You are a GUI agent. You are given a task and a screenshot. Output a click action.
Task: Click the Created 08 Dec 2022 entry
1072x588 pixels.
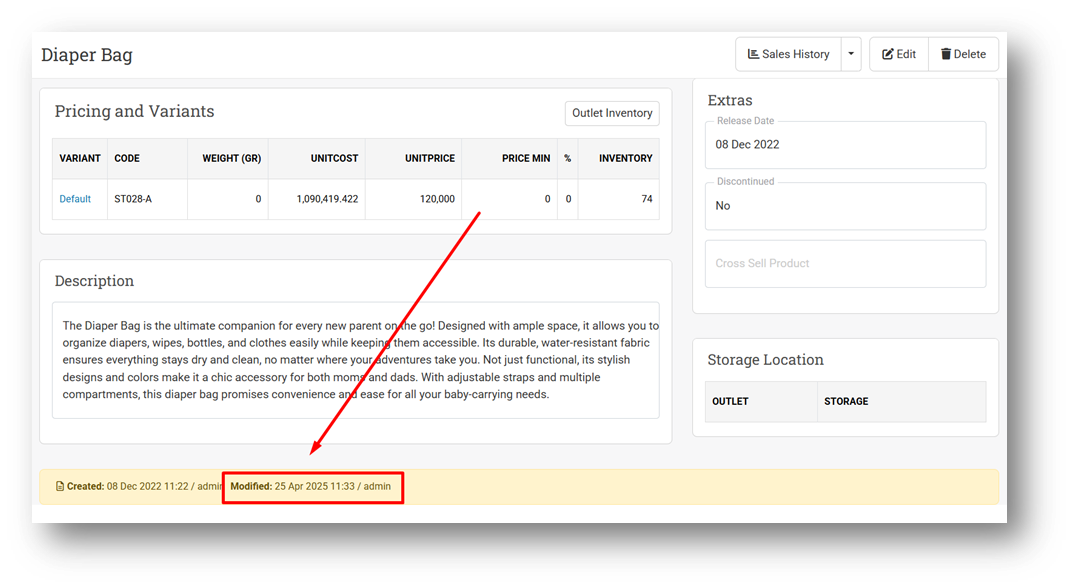click(139, 486)
